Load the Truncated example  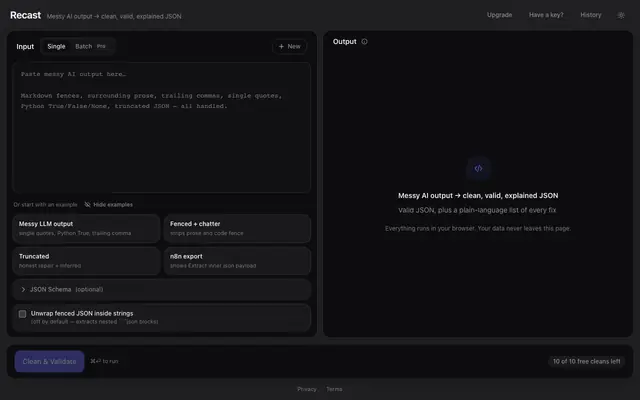[86, 261]
